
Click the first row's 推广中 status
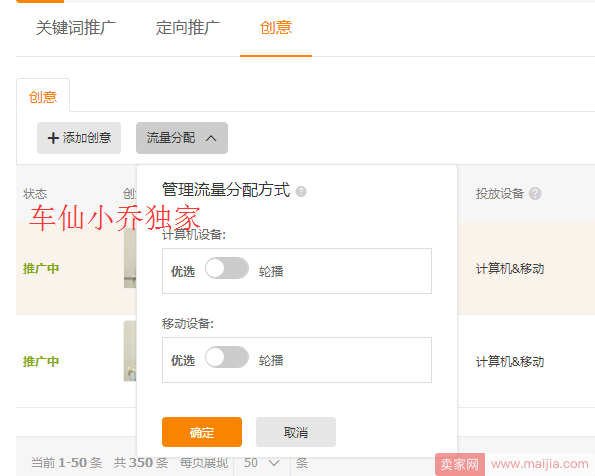click(x=41, y=269)
